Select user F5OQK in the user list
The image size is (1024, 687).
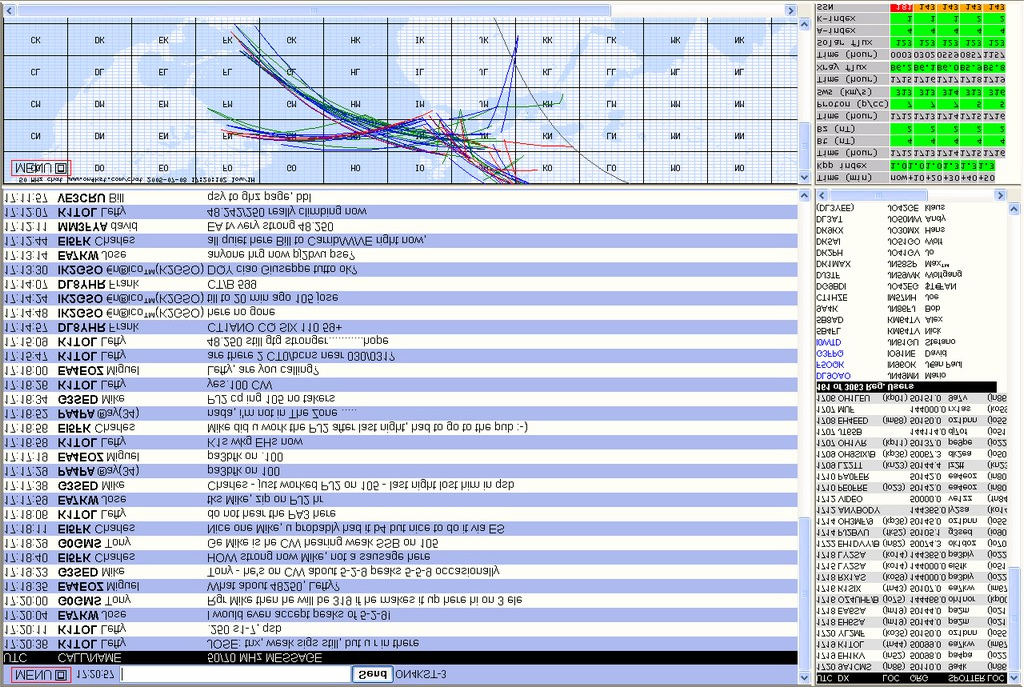point(830,364)
